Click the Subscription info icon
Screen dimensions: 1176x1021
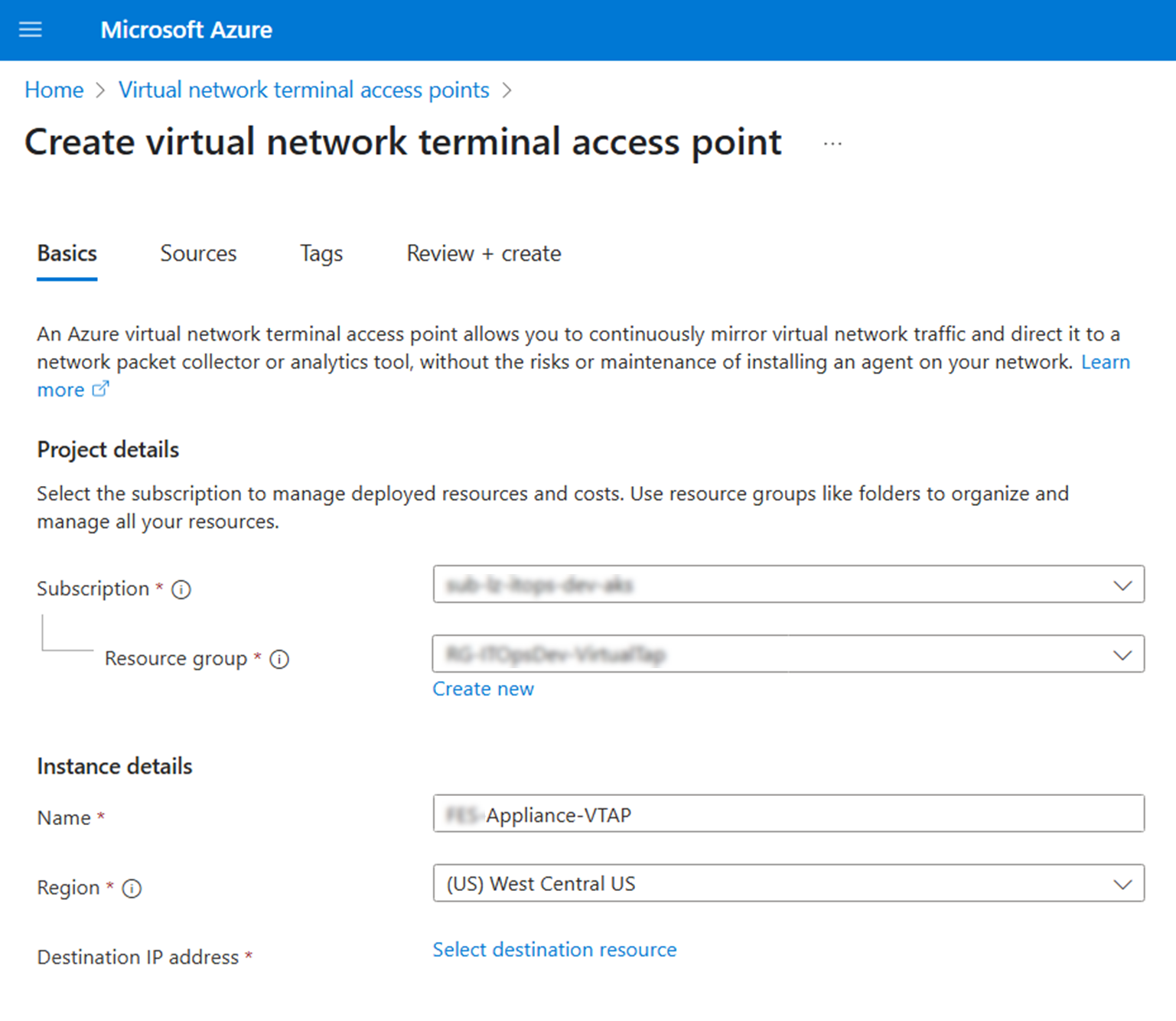[181, 589]
